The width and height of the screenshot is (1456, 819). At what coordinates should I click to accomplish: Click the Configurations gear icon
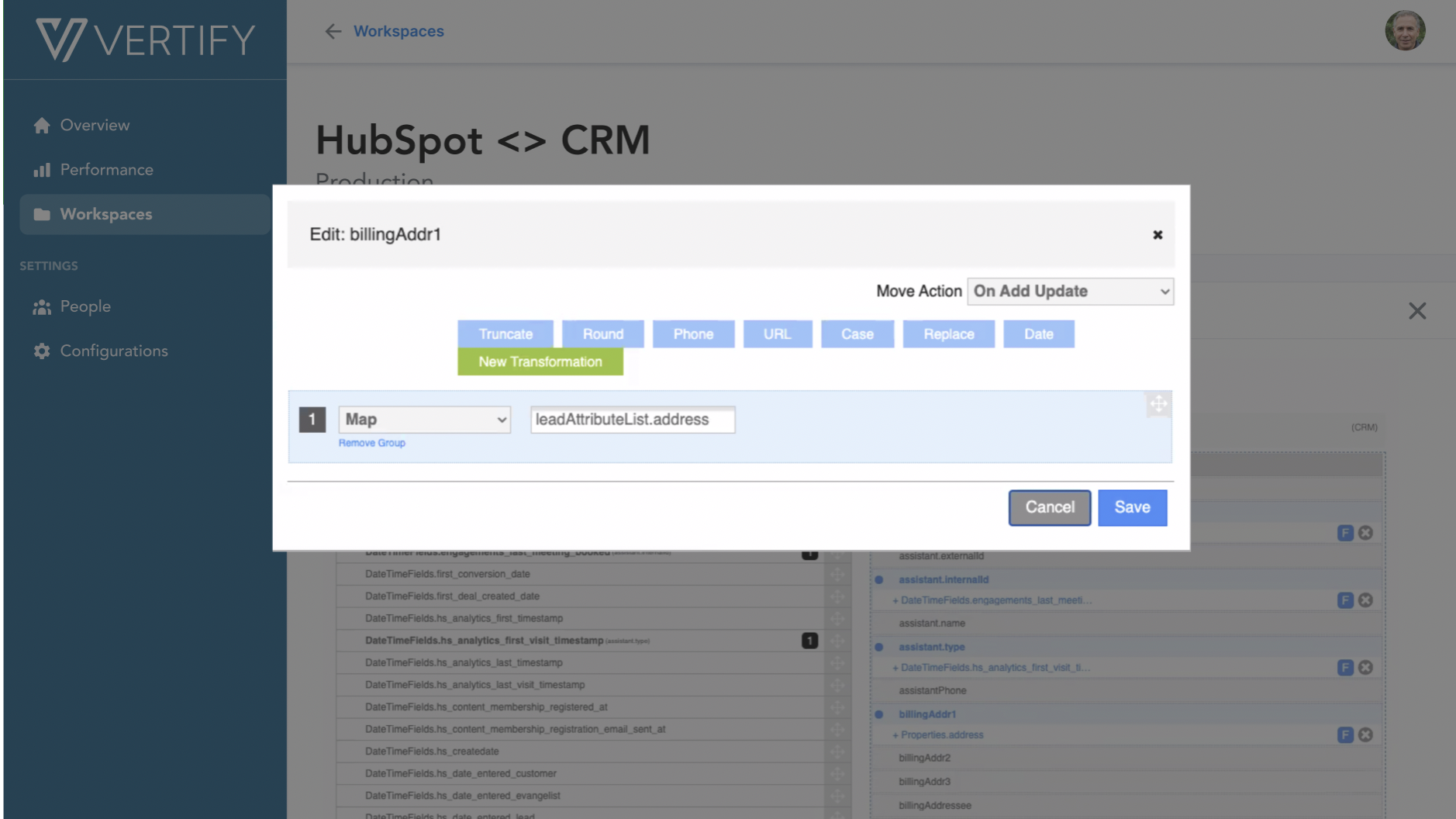[42, 351]
